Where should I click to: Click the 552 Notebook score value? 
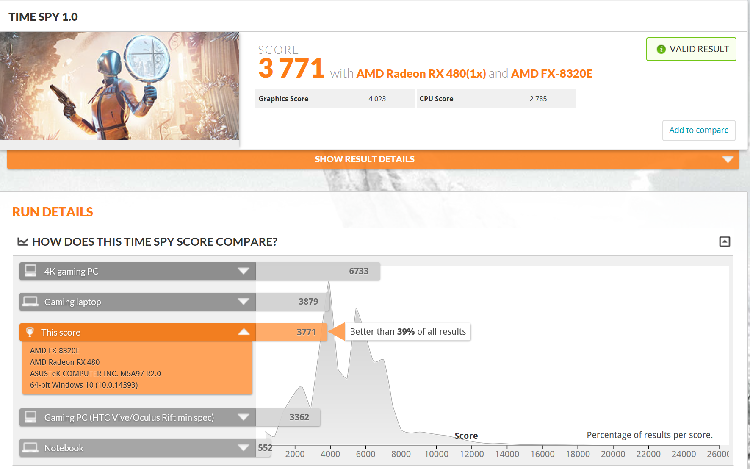pyautogui.click(x=265, y=447)
